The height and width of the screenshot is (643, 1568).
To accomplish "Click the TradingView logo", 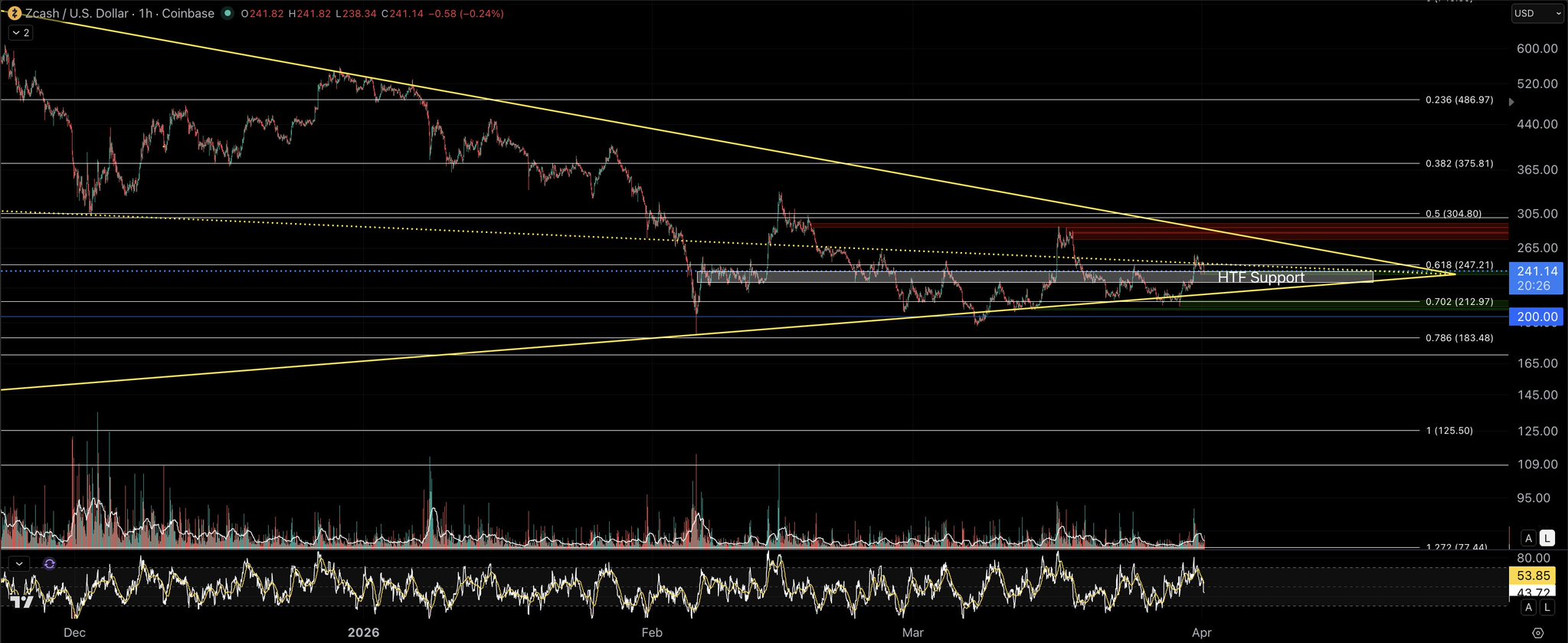I will tap(21, 604).
